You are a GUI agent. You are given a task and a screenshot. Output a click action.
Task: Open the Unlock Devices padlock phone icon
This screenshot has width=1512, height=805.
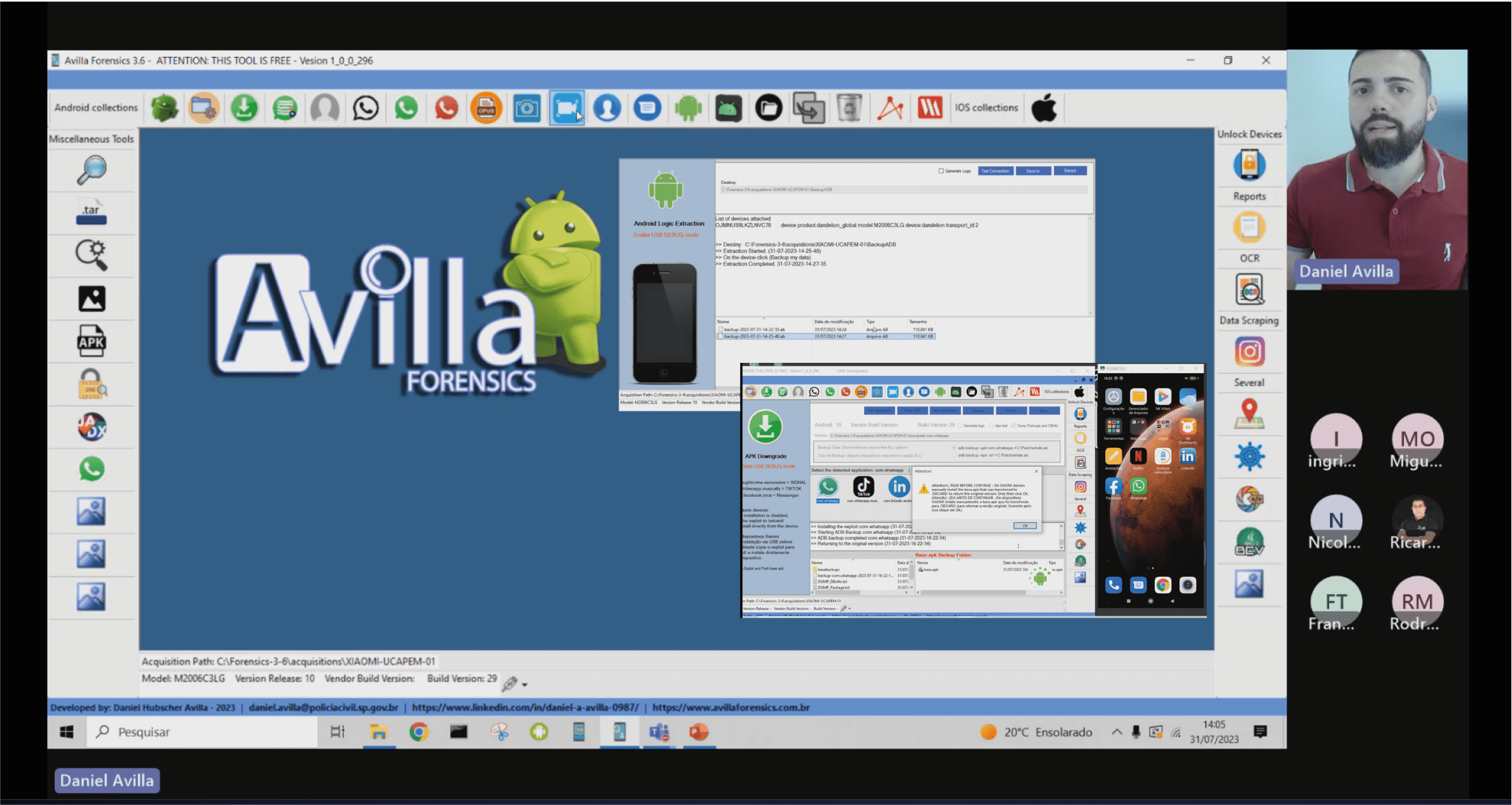(x=1249, y=165)
